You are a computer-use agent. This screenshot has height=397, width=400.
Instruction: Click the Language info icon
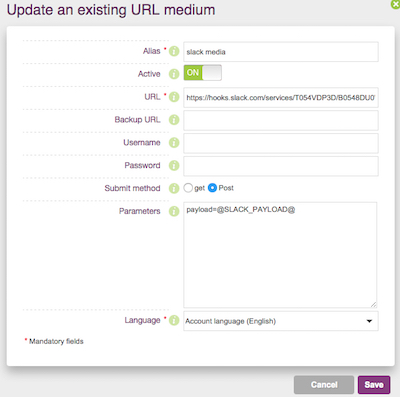click(x=174, y=320)
